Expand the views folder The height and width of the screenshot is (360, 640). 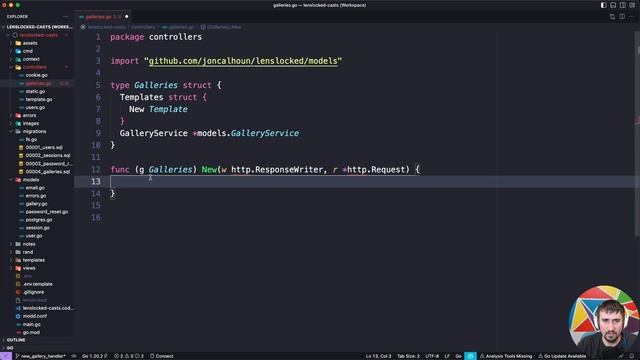(x=29, y=268)
